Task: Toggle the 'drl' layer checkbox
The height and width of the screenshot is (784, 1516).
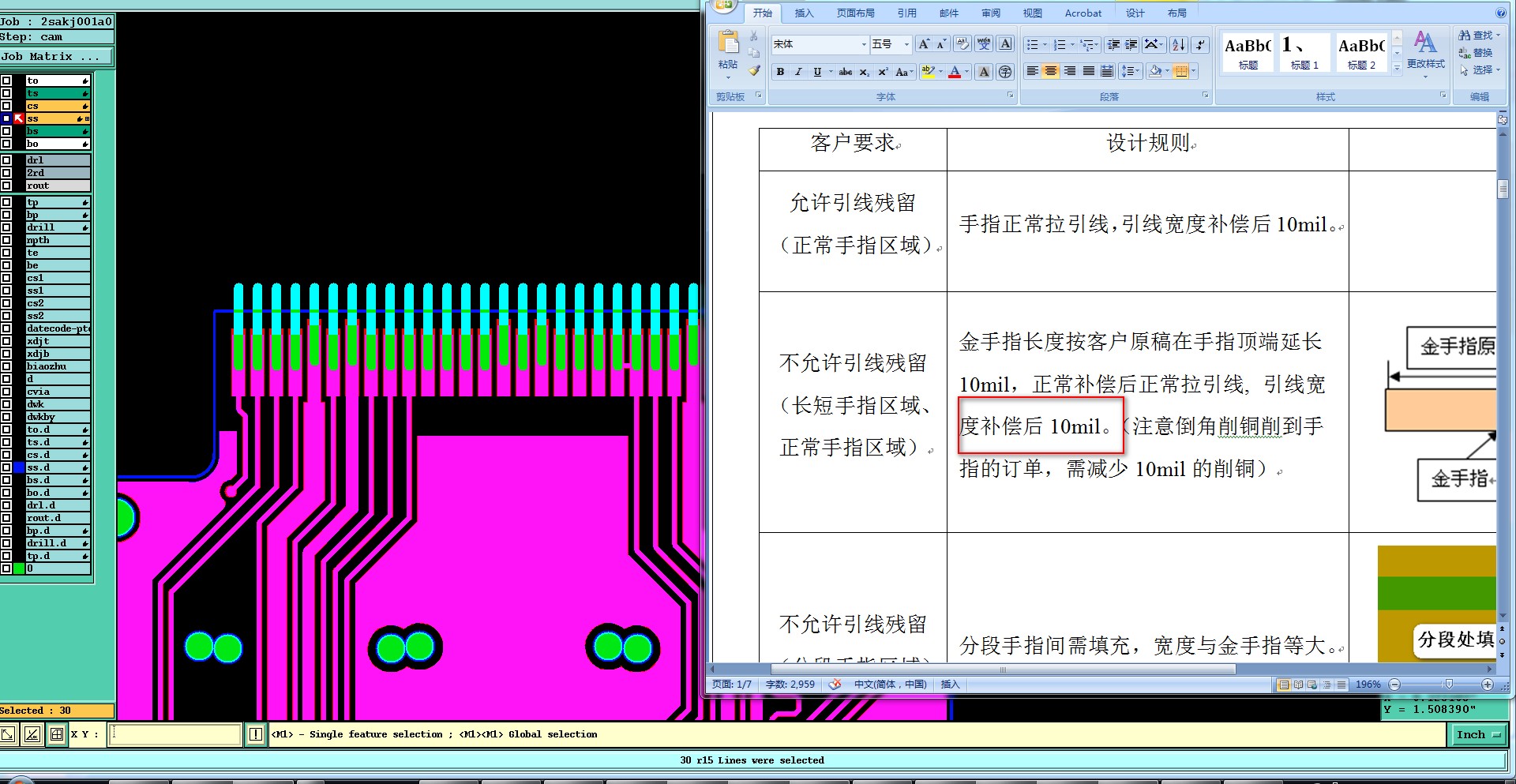Action: (x=6, y=160)
